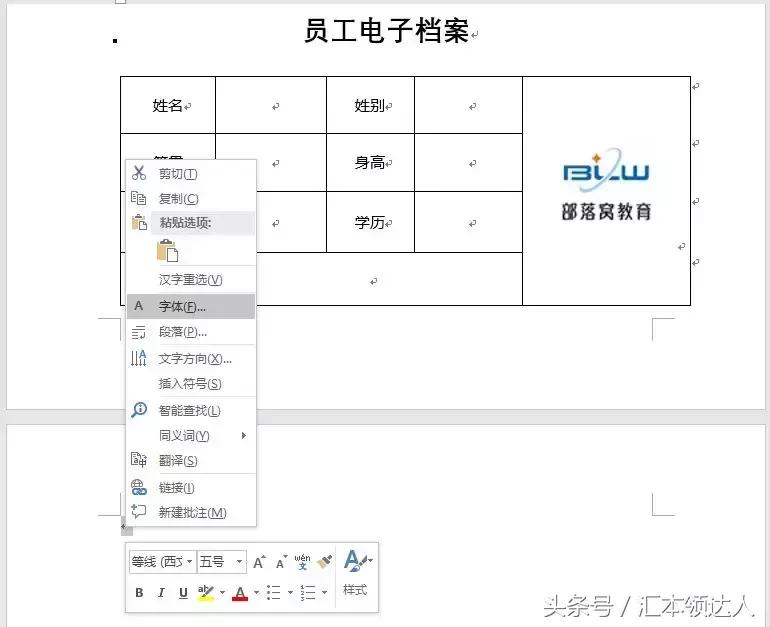Viewport: 770px width, 627px height.
Task: Click the paragraph lines icon
Action: click(139, 332)
